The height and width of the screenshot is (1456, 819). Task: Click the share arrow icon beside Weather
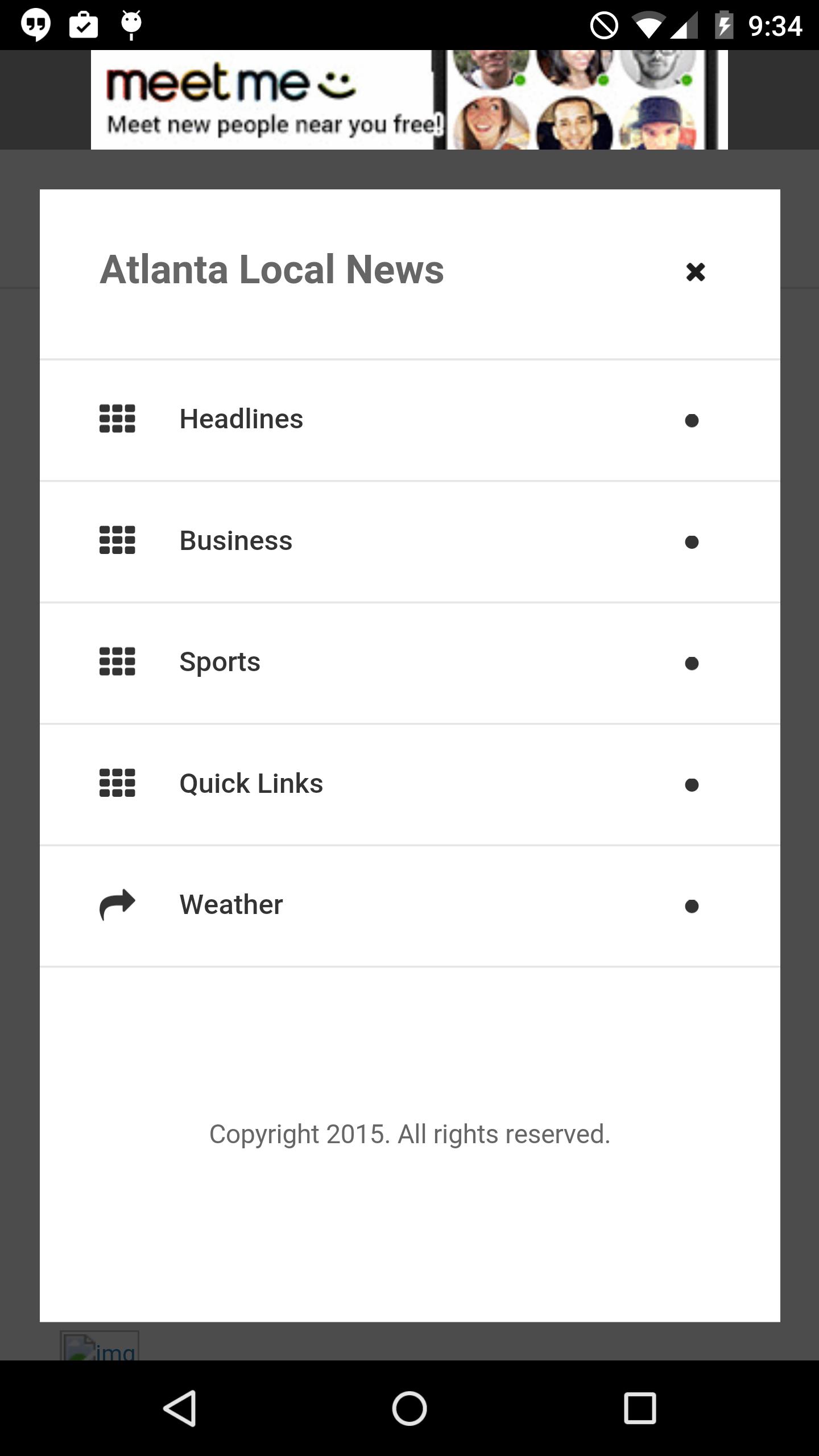(117, 904)
